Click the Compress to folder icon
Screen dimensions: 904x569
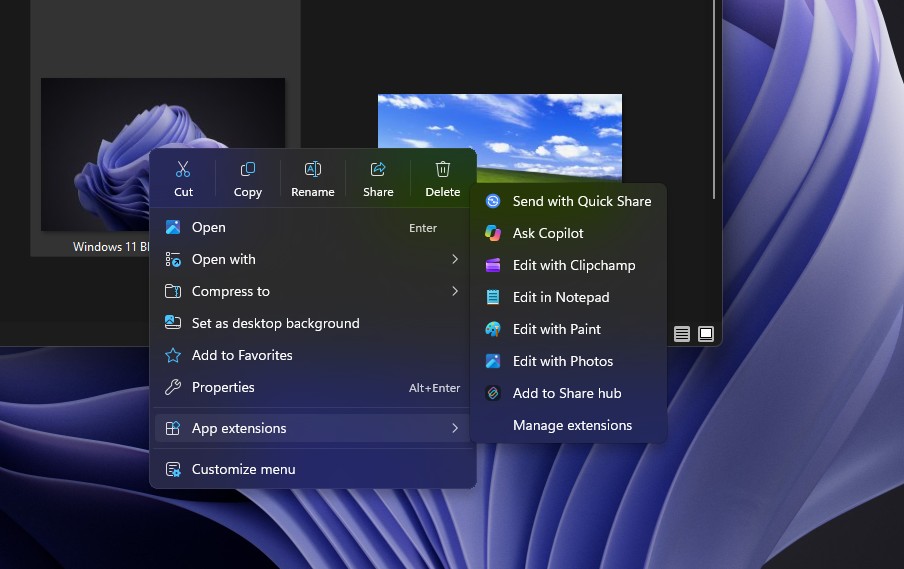[173, 291]
